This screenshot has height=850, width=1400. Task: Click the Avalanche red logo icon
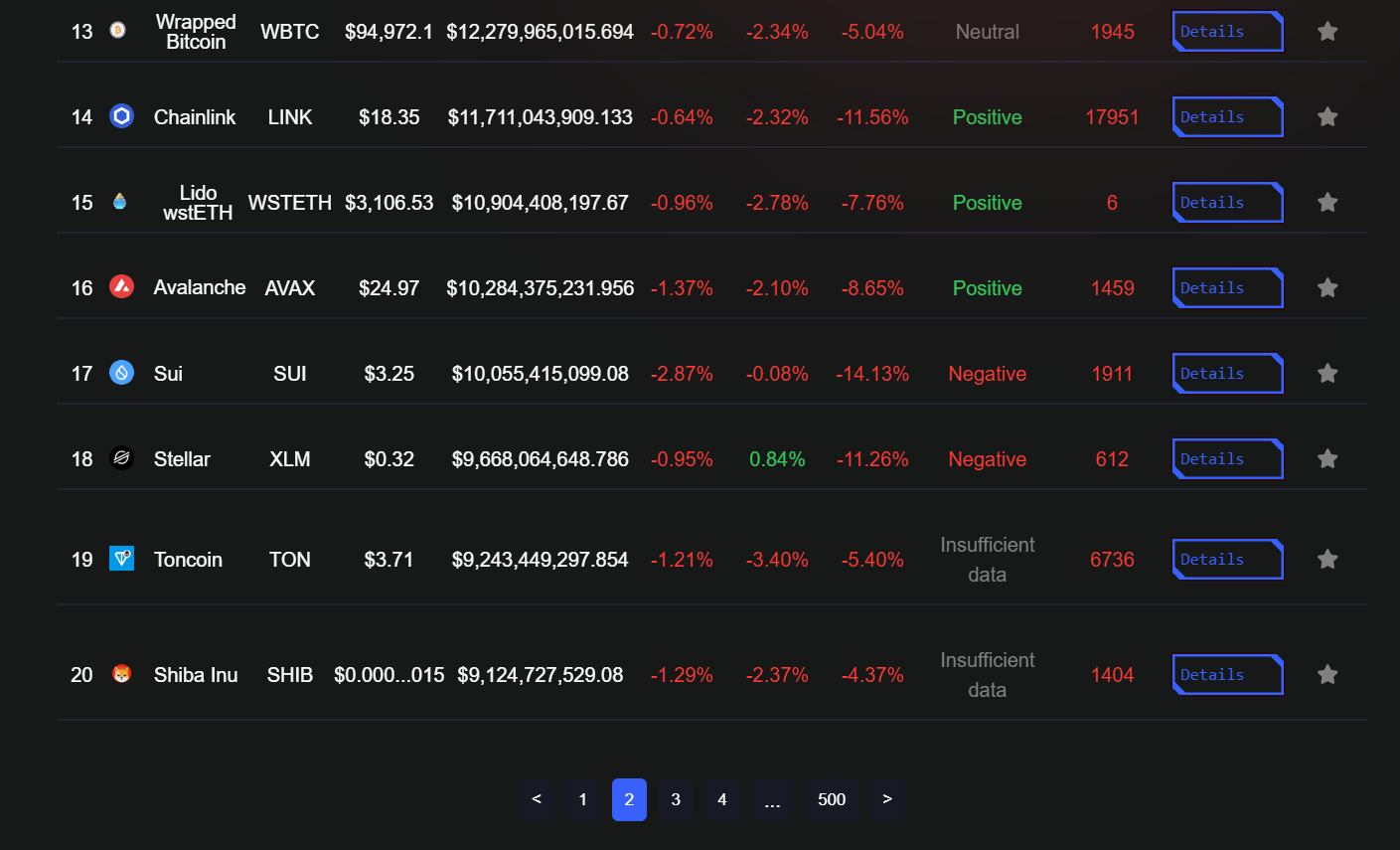pos(121,287)
